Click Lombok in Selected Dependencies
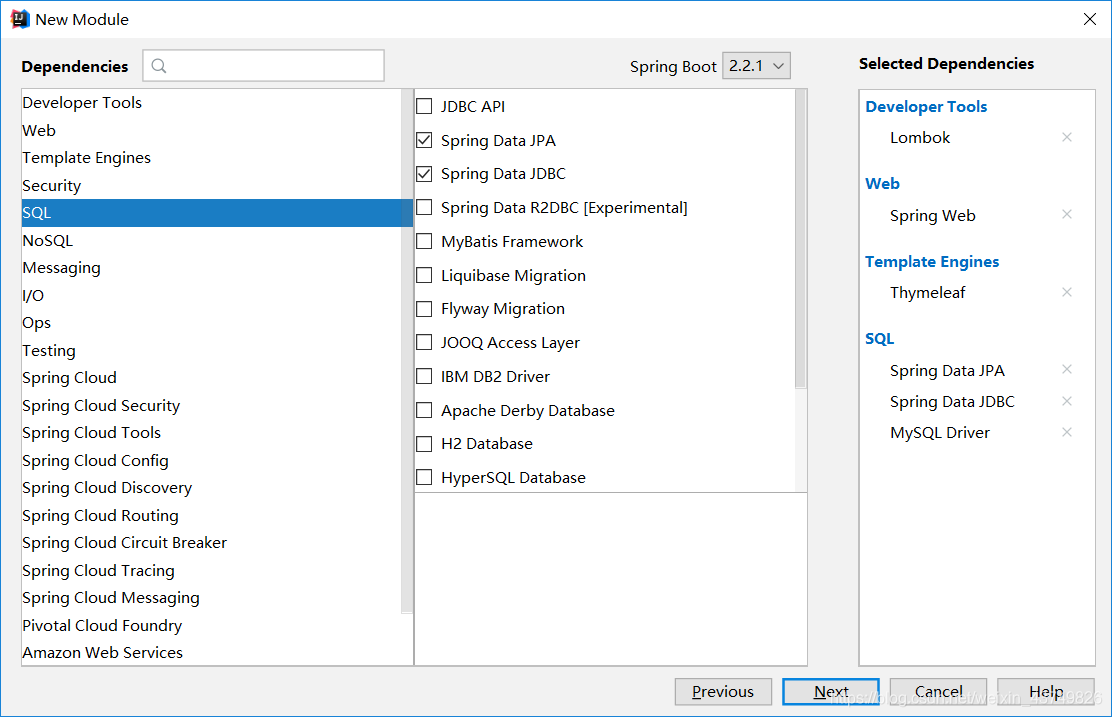1112x717 pixels. [920, 138]
